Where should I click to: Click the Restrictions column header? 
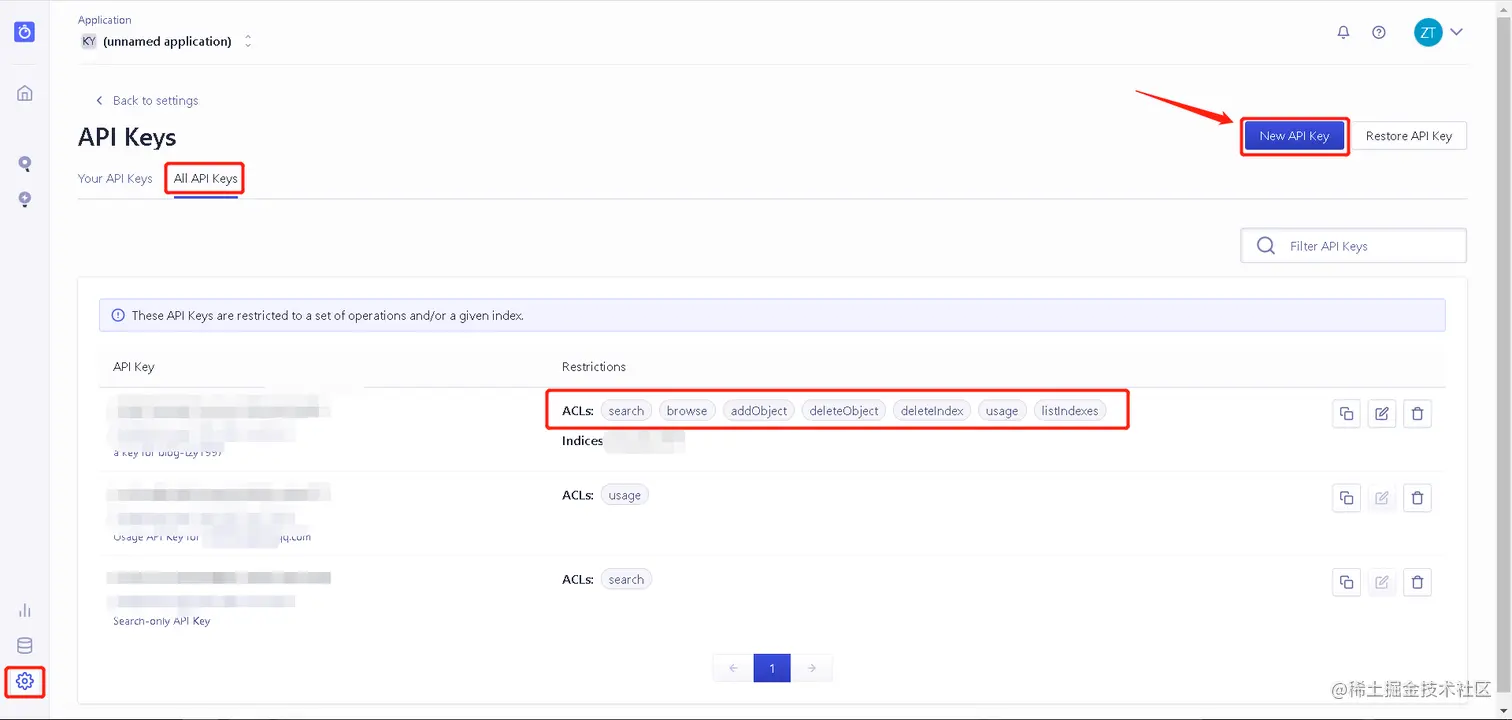594,367
